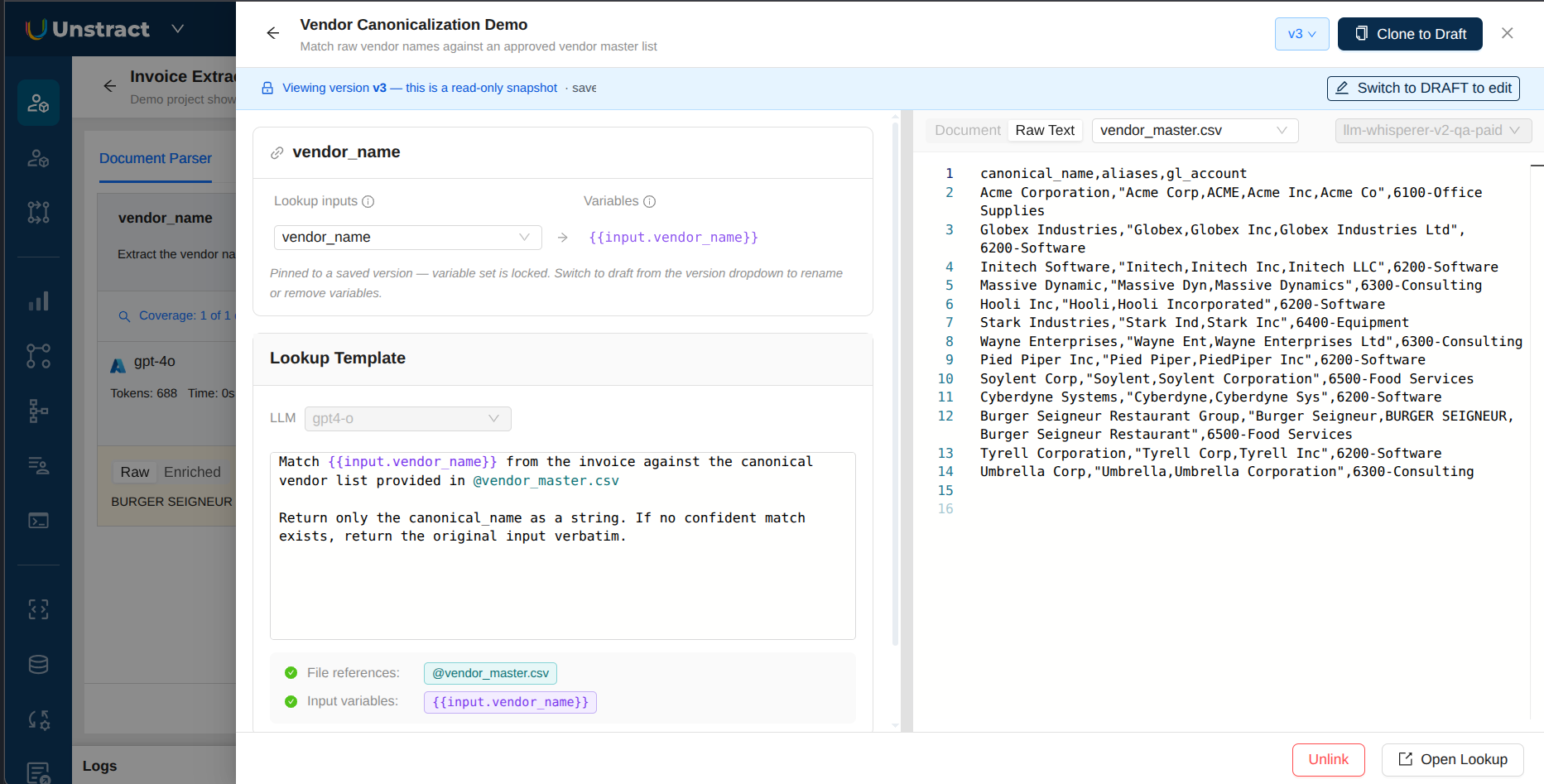Open the highlighted user-cube sidebar icon
This screenshot has width=1544, height=784.
tap(38, 103)
